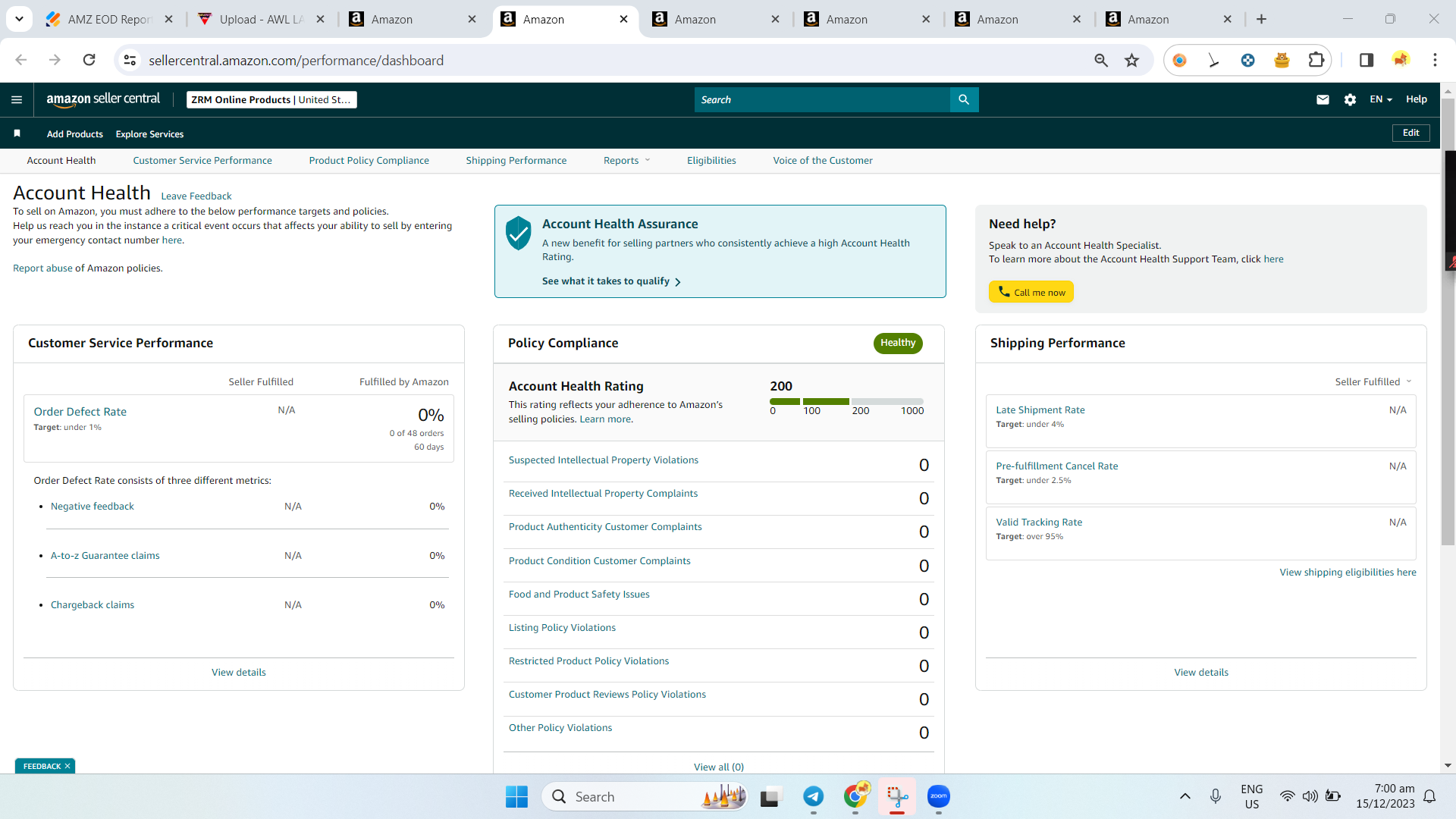Screen dimensions: 1456x819
Task: Click the Leave Feedback link
Action: [x=196, y=196]
